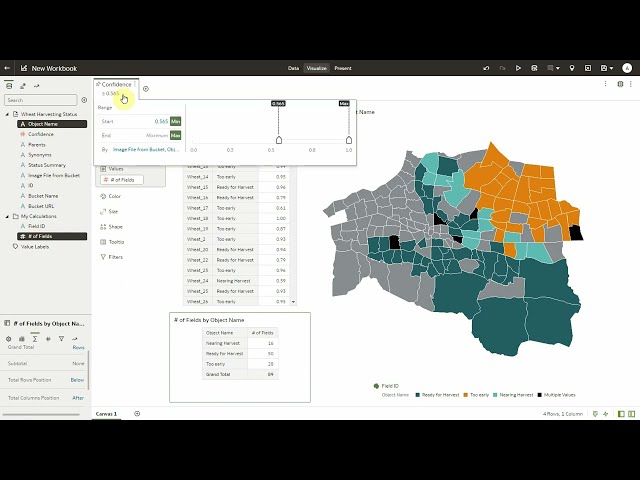
Task: Switch to the Data tab
Action: (x=293, y=68)
